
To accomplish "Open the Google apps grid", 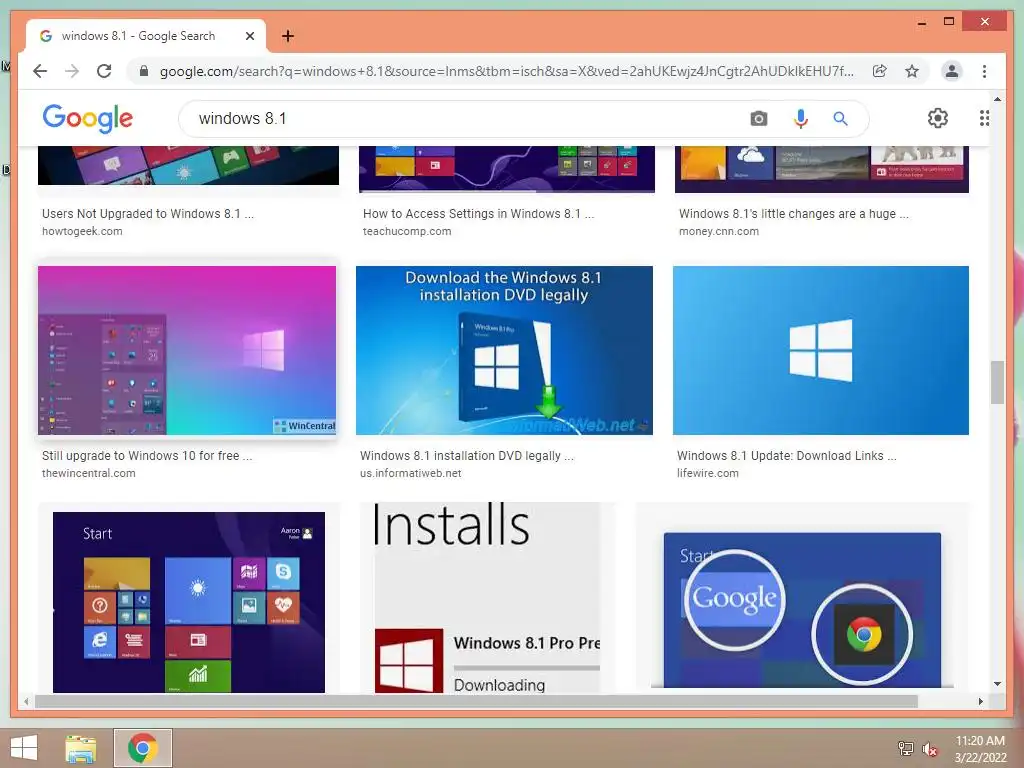I will tap(984, 118).
